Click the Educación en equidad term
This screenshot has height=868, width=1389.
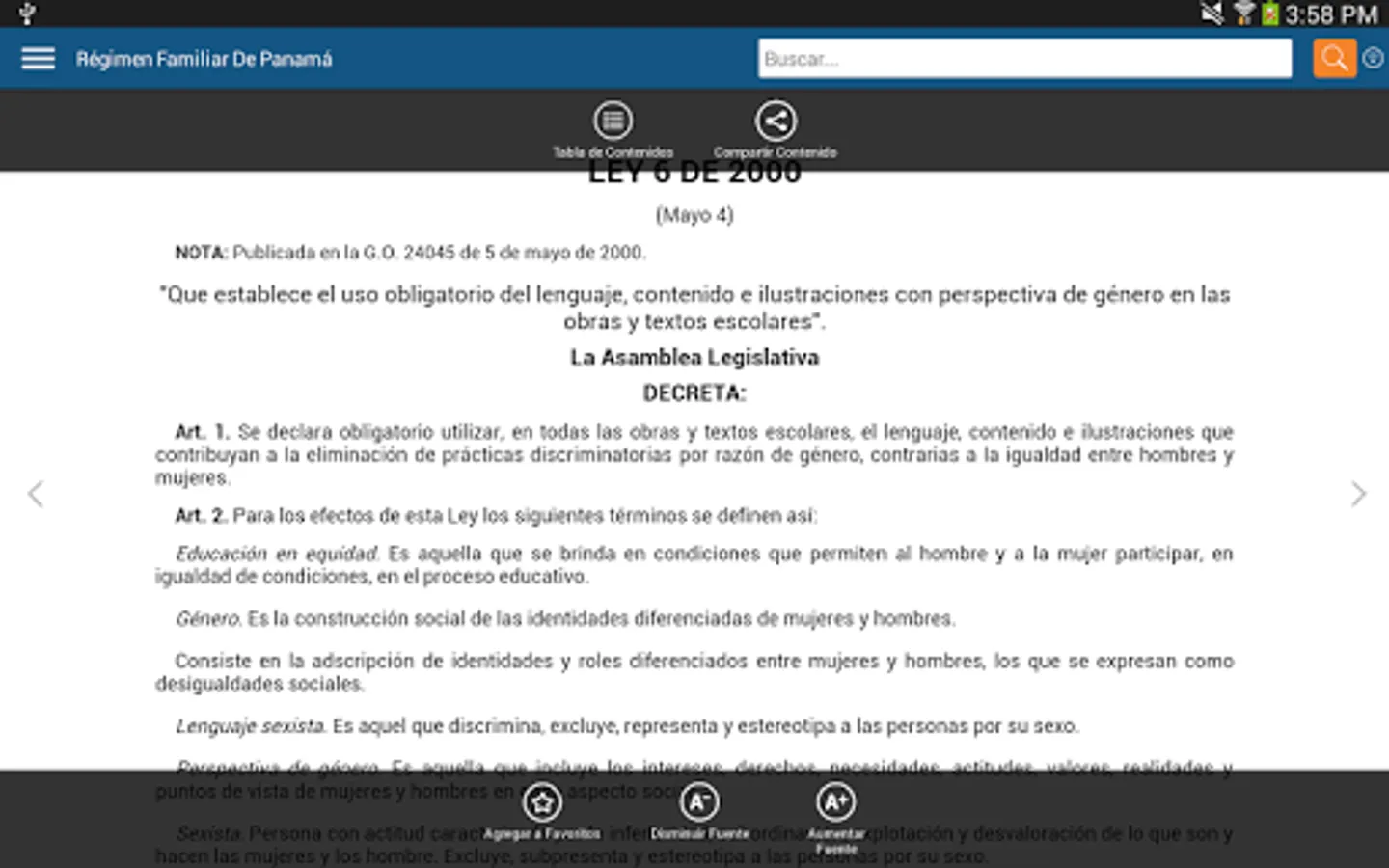278,554
